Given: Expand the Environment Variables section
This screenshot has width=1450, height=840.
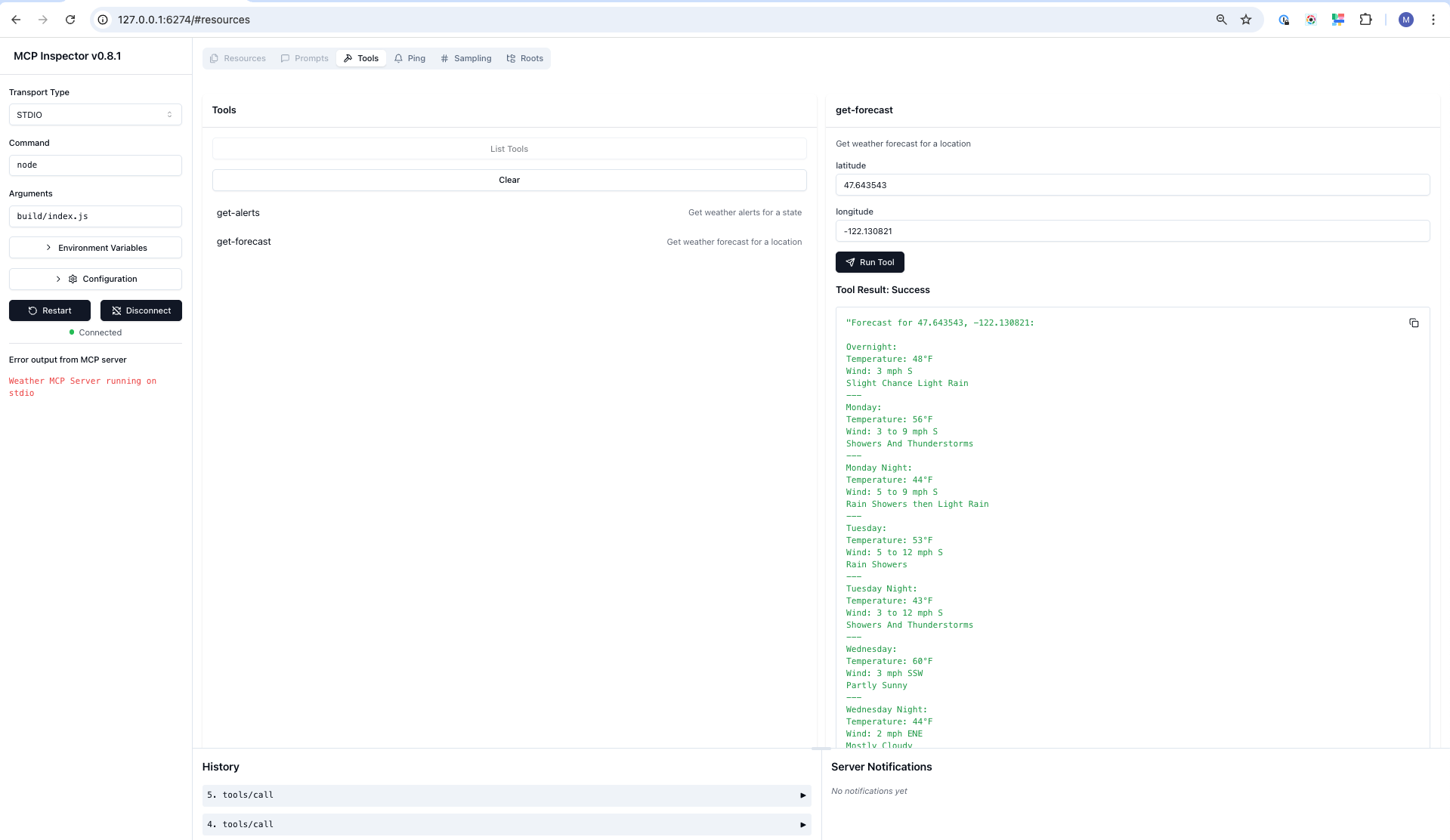Looking at the screenshot, I should point(95,248).
